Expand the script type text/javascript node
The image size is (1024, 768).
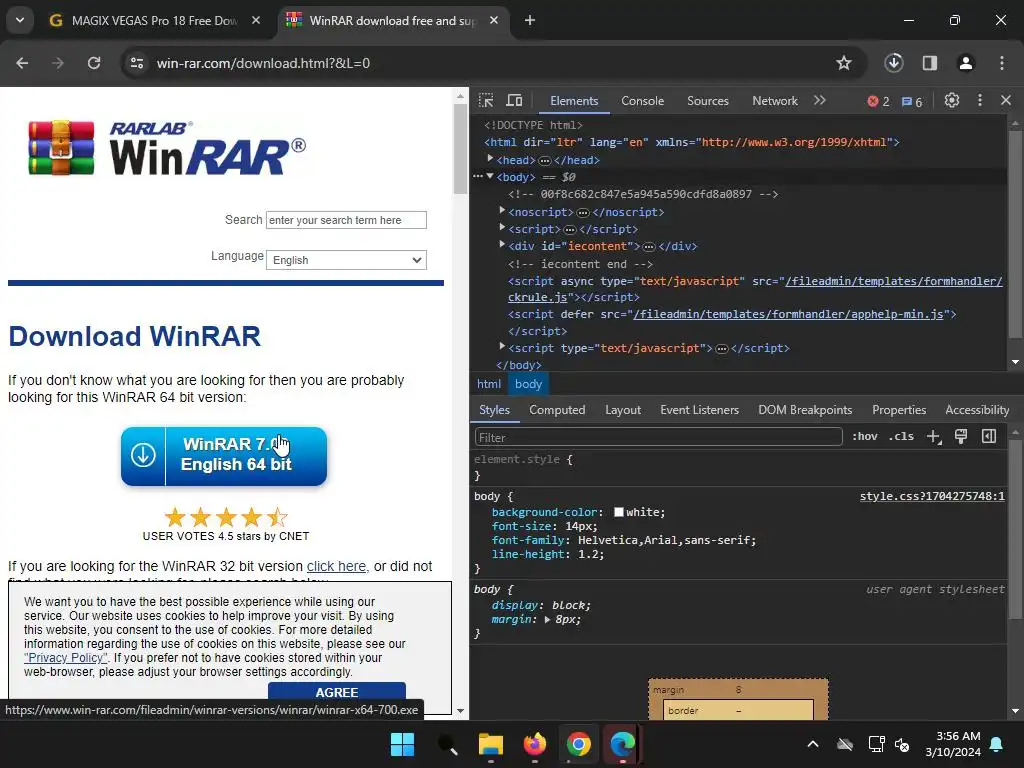point(502,346)
